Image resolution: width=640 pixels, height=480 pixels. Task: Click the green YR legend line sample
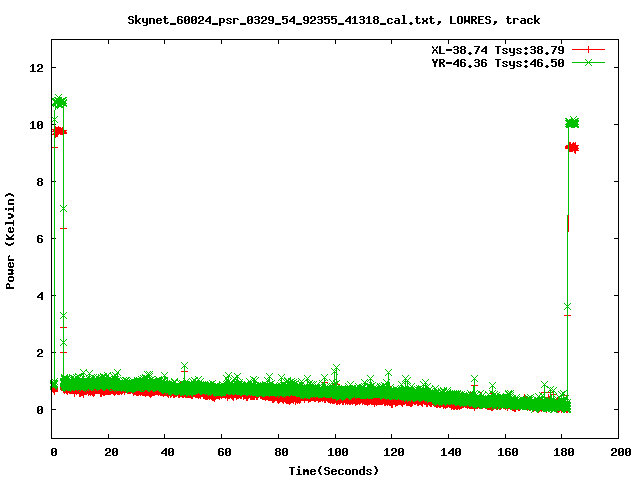[588, 62]
